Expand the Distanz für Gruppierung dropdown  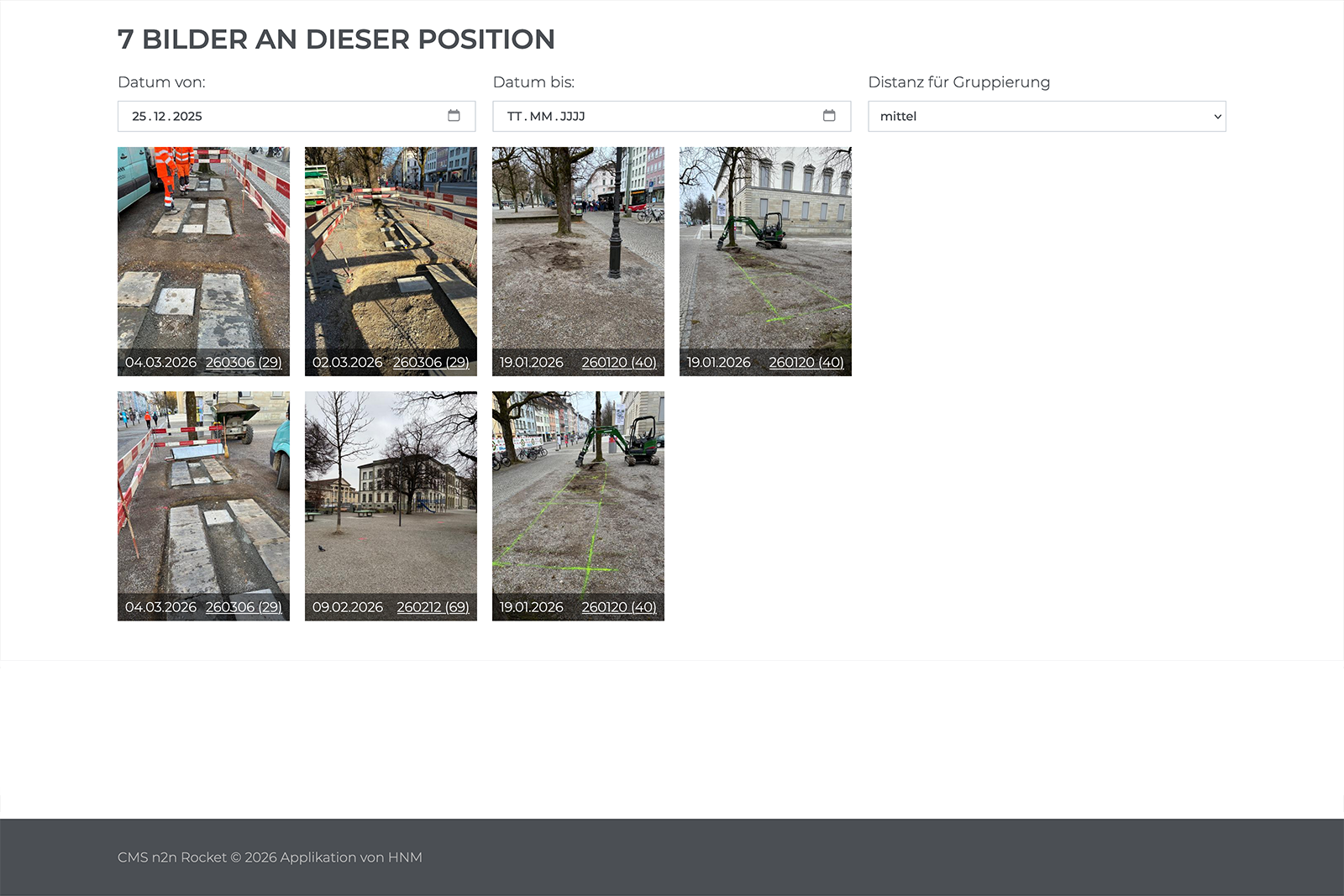click(x=1046, y=116)
